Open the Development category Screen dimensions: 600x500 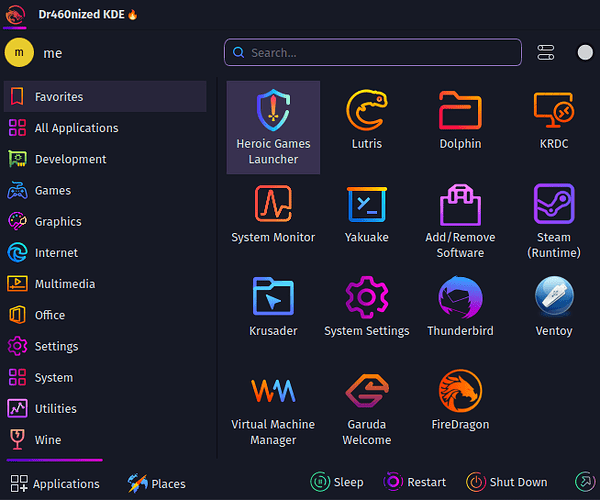(x=105, y=159)
